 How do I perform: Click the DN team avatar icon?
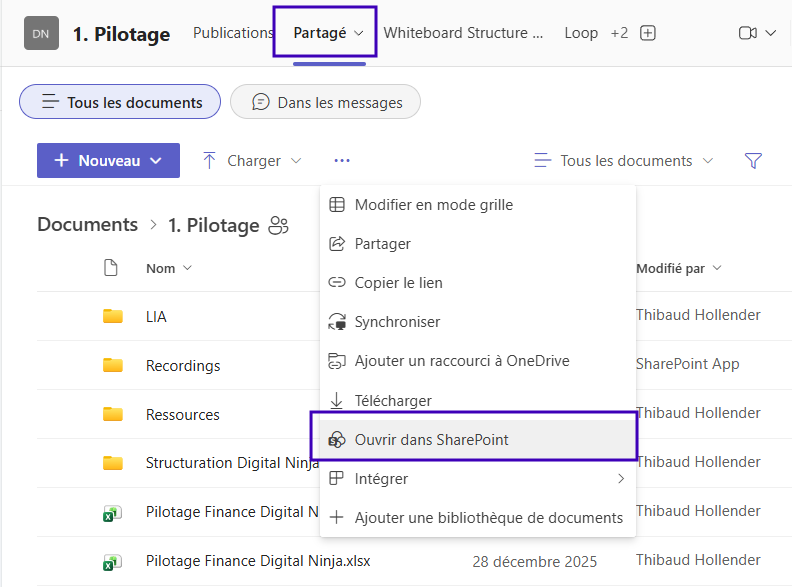[x=41, y=33]
